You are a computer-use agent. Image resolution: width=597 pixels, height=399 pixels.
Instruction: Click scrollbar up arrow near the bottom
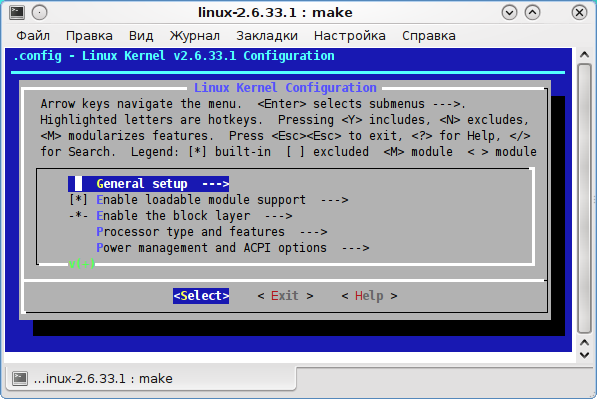tap(584, 343)
